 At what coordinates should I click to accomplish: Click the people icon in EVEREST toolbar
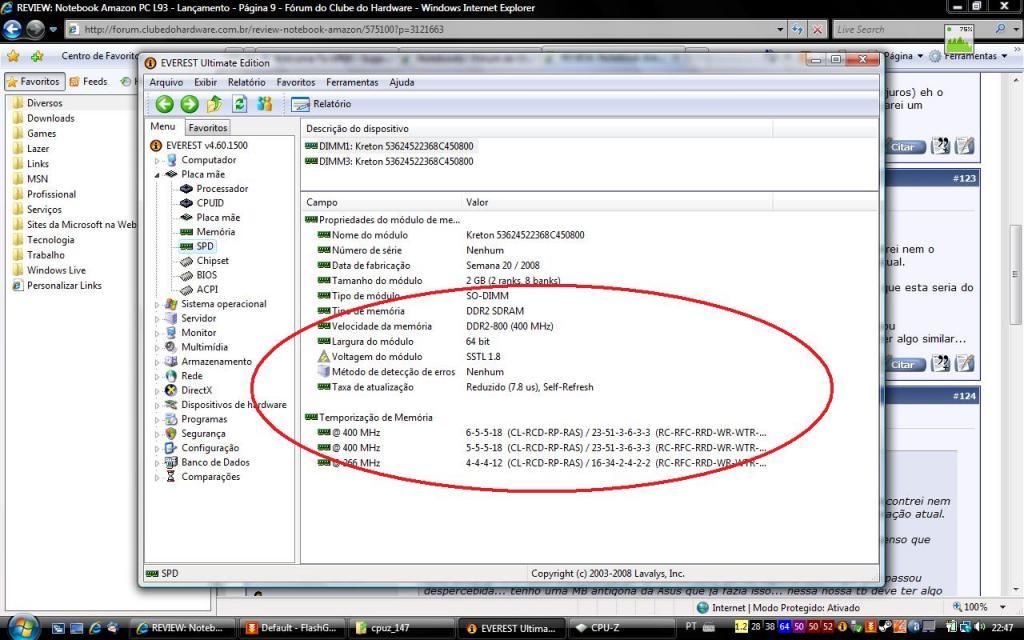tap(264, 104)
